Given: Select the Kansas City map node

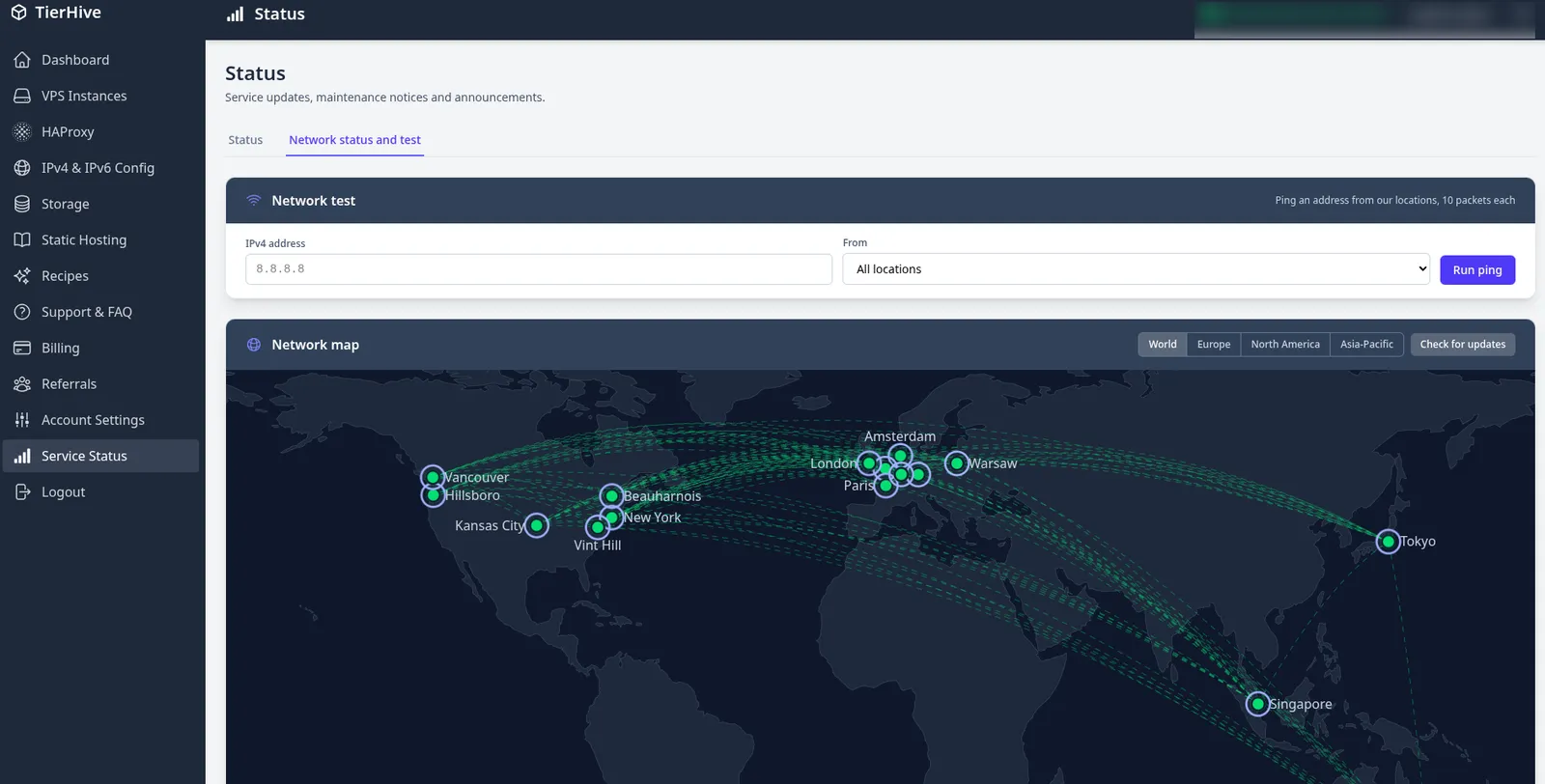Looking at the screenshot, I should coord(537,525).
